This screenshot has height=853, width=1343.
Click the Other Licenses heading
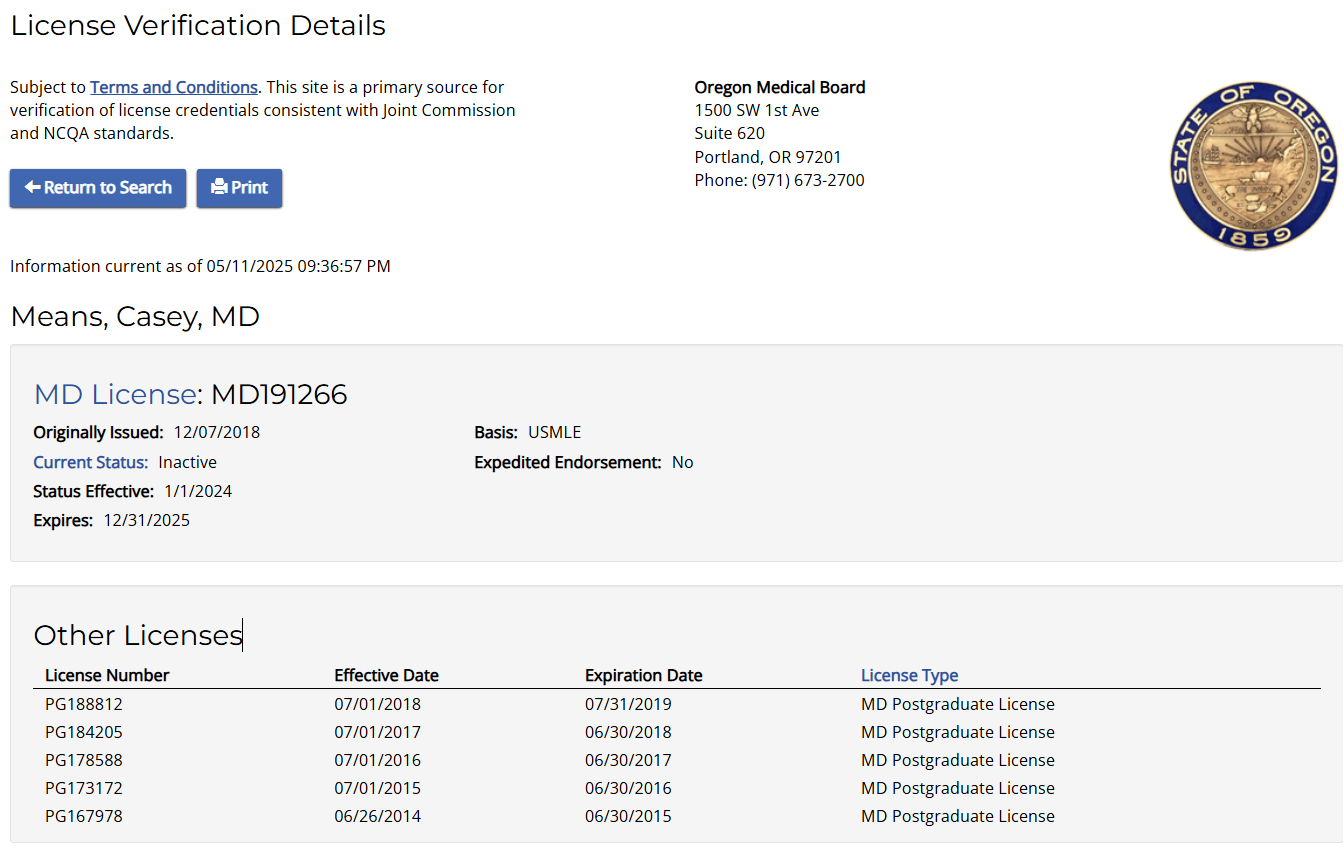[x=138, y=635]
